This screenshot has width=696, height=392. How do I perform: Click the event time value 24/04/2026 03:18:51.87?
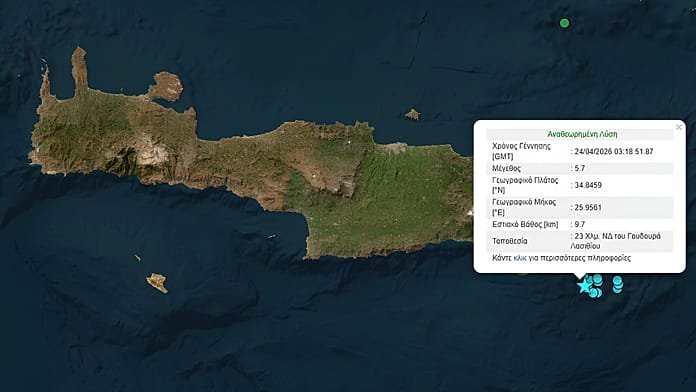[x=614, y=151]
